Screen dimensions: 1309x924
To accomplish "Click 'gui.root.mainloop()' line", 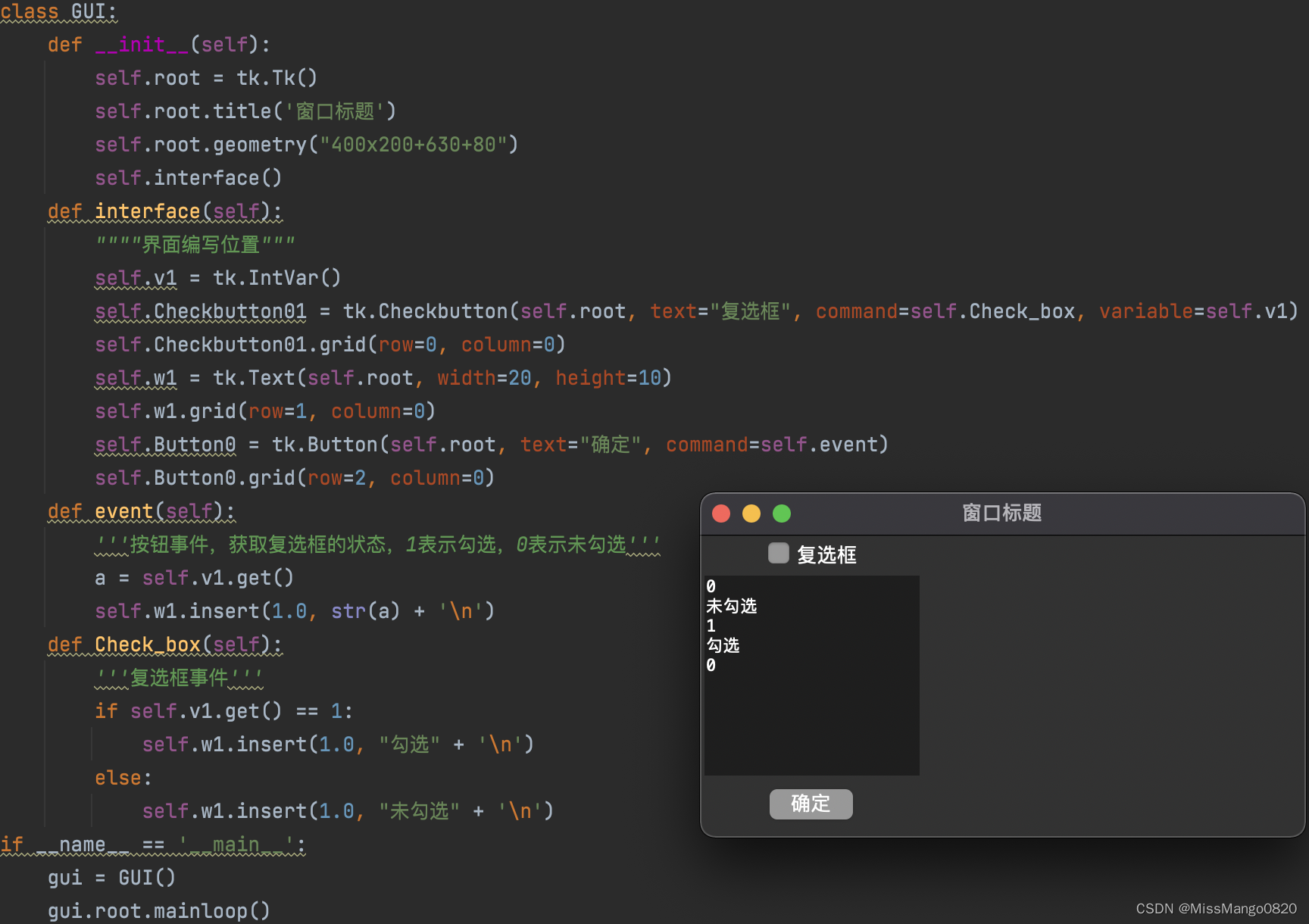I will pyautogui.click(x=158, y=911).
